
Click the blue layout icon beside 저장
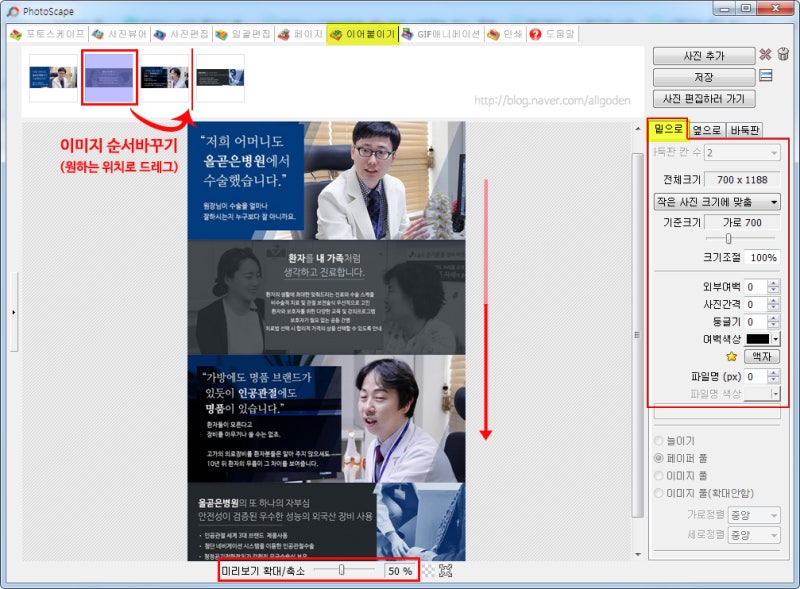coord(766,76)
